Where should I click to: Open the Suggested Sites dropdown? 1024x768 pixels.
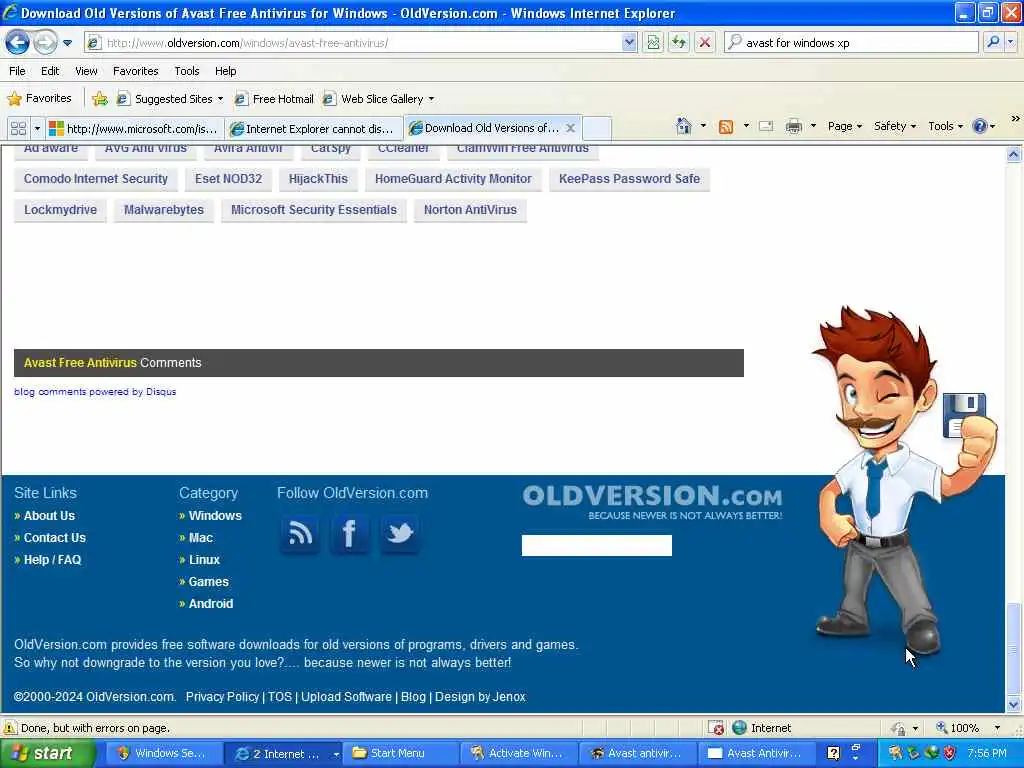[170, 99]
